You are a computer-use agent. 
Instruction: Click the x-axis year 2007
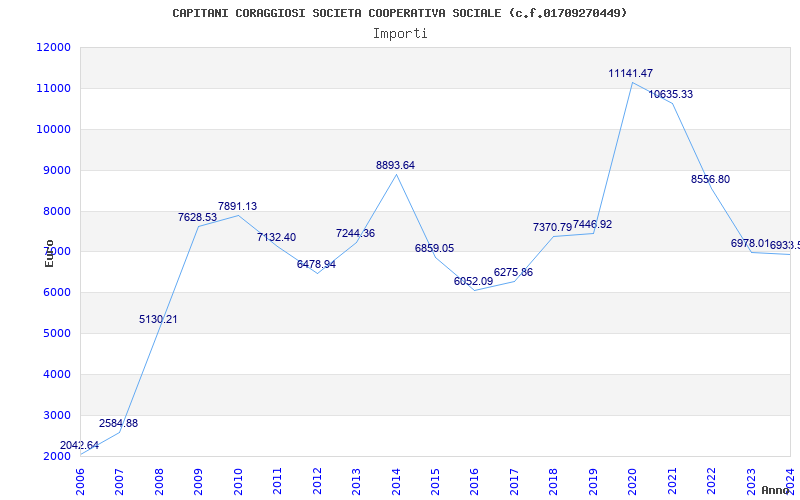coord(119,481)
